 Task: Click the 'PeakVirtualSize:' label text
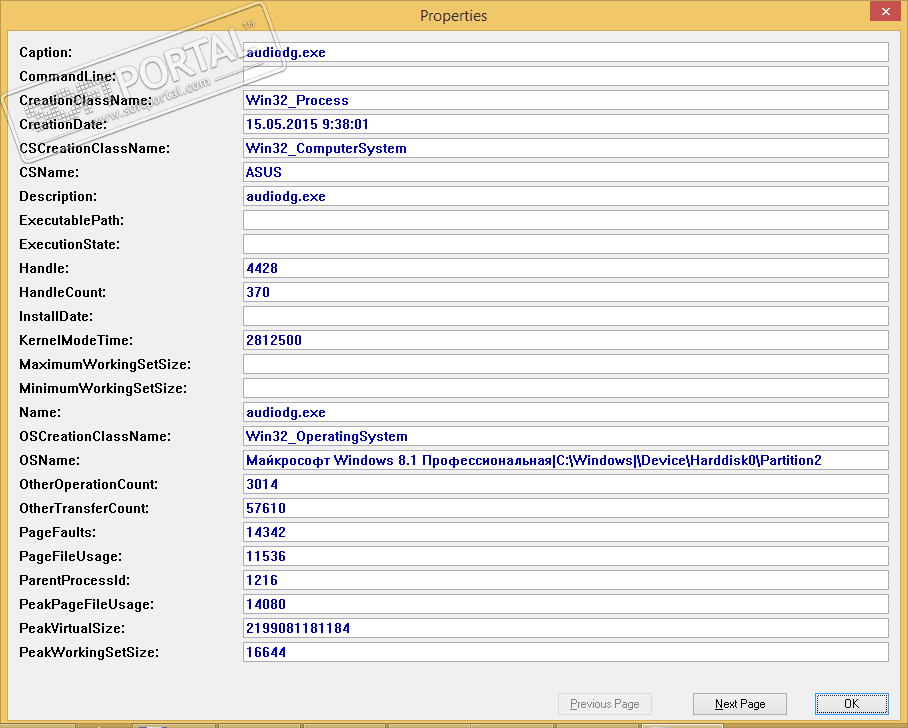(x=72, y=628)
